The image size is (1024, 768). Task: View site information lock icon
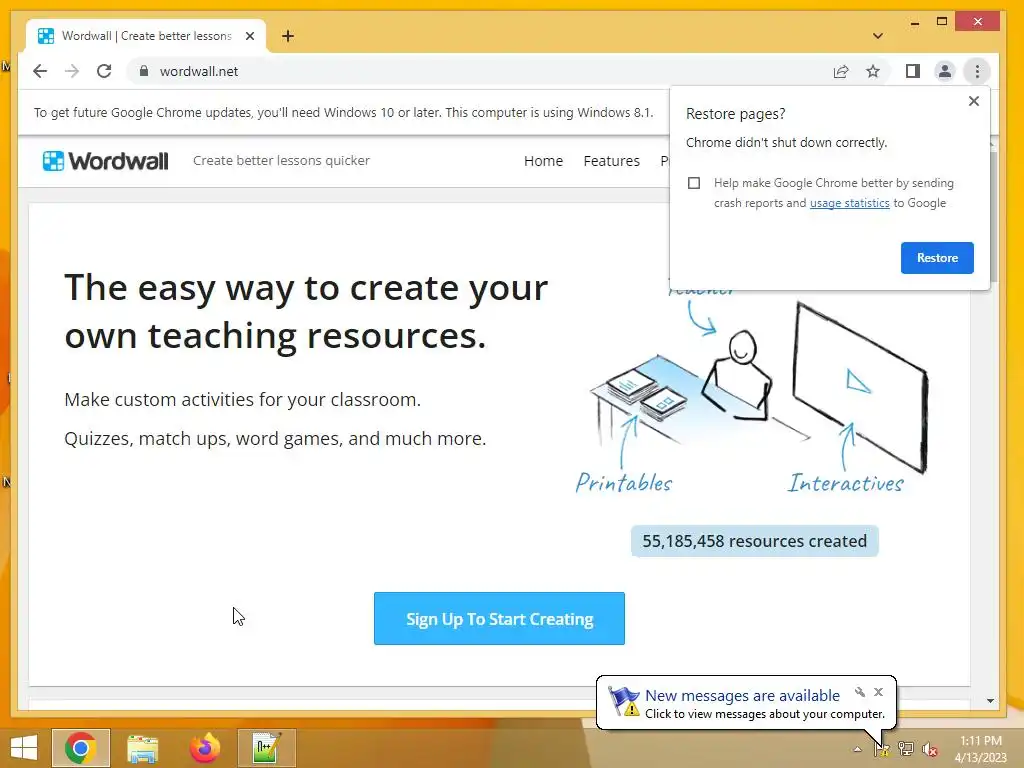[x=144, y=71]
